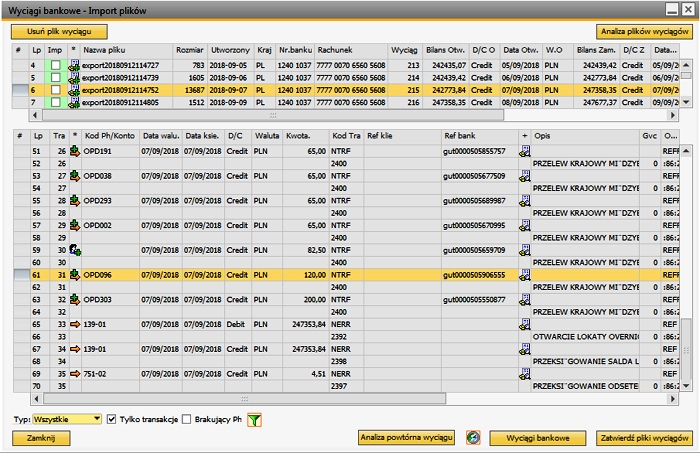Click status icon of OPD096 transaction

coord(75,275)
